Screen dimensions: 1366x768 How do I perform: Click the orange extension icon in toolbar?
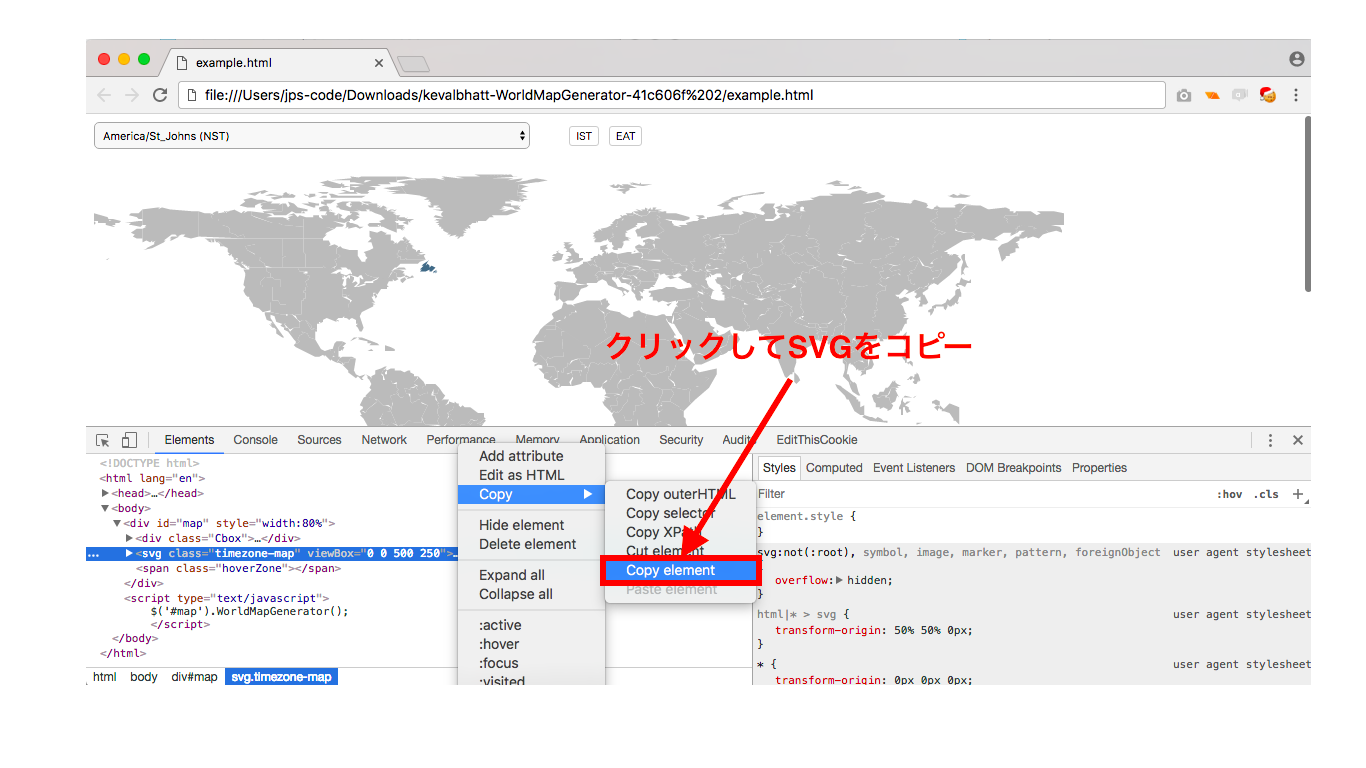tap(1212, 96)
